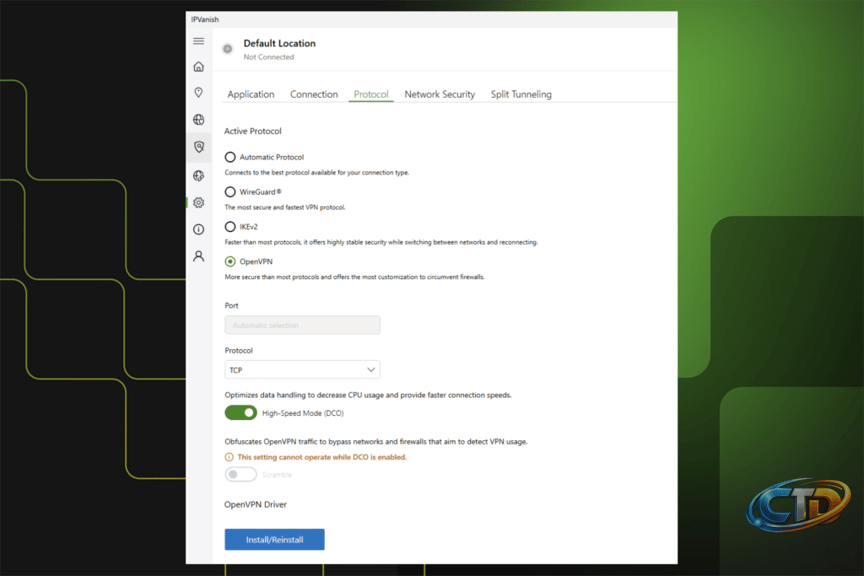This screenshot has width=864, height=576.
Task: Click the Install/Reinstall button
Action: tap(274, 540)
